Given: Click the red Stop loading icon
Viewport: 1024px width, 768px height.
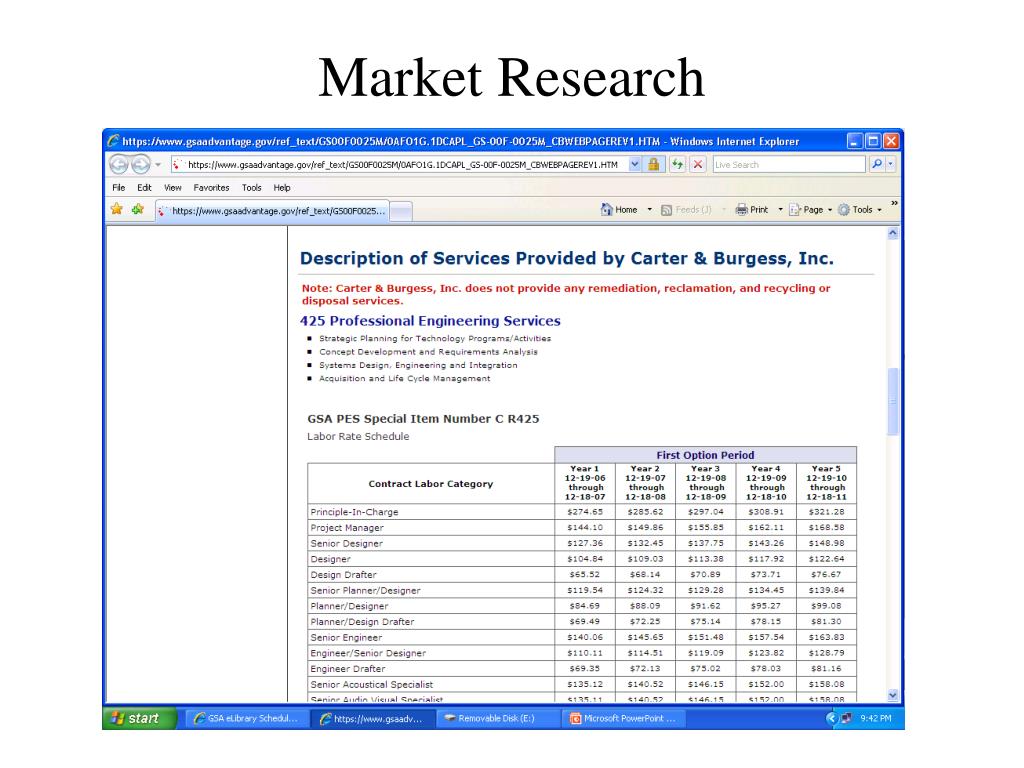Looking at the screenshot, I should pyautogui.click(x=697, y=165).
